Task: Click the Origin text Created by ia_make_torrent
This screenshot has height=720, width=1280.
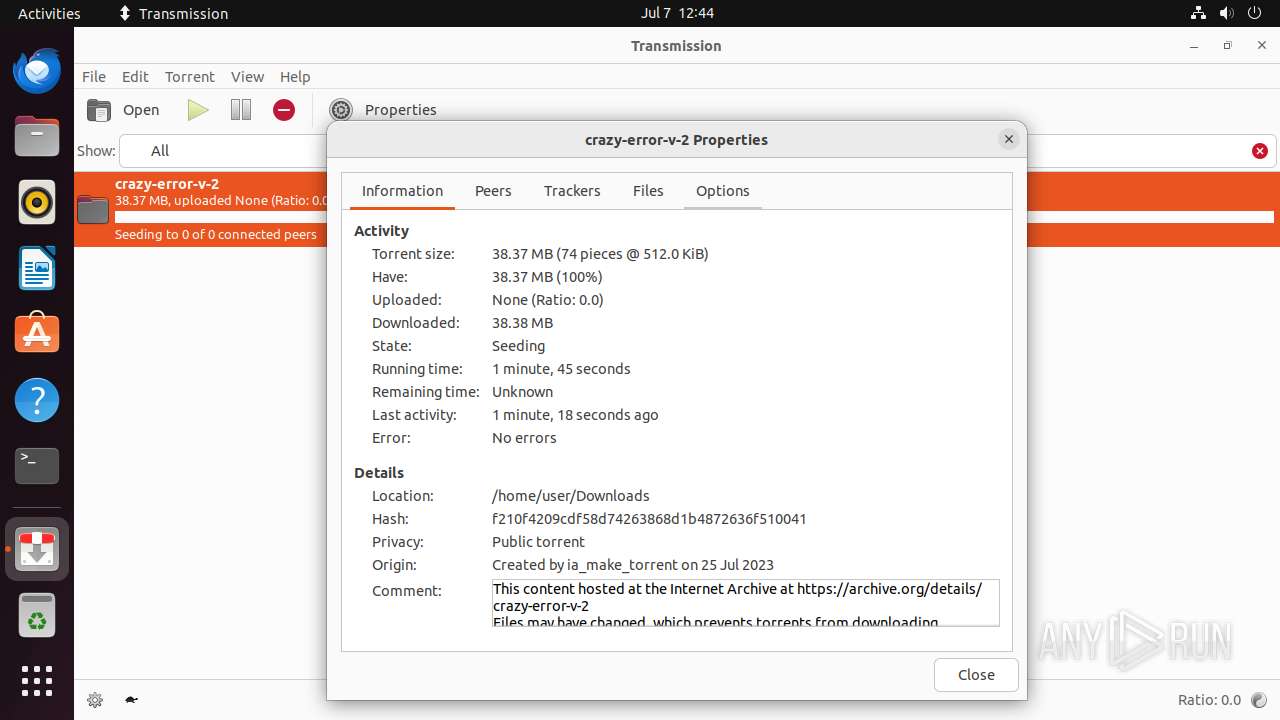Action: click(x=633, y=565)
